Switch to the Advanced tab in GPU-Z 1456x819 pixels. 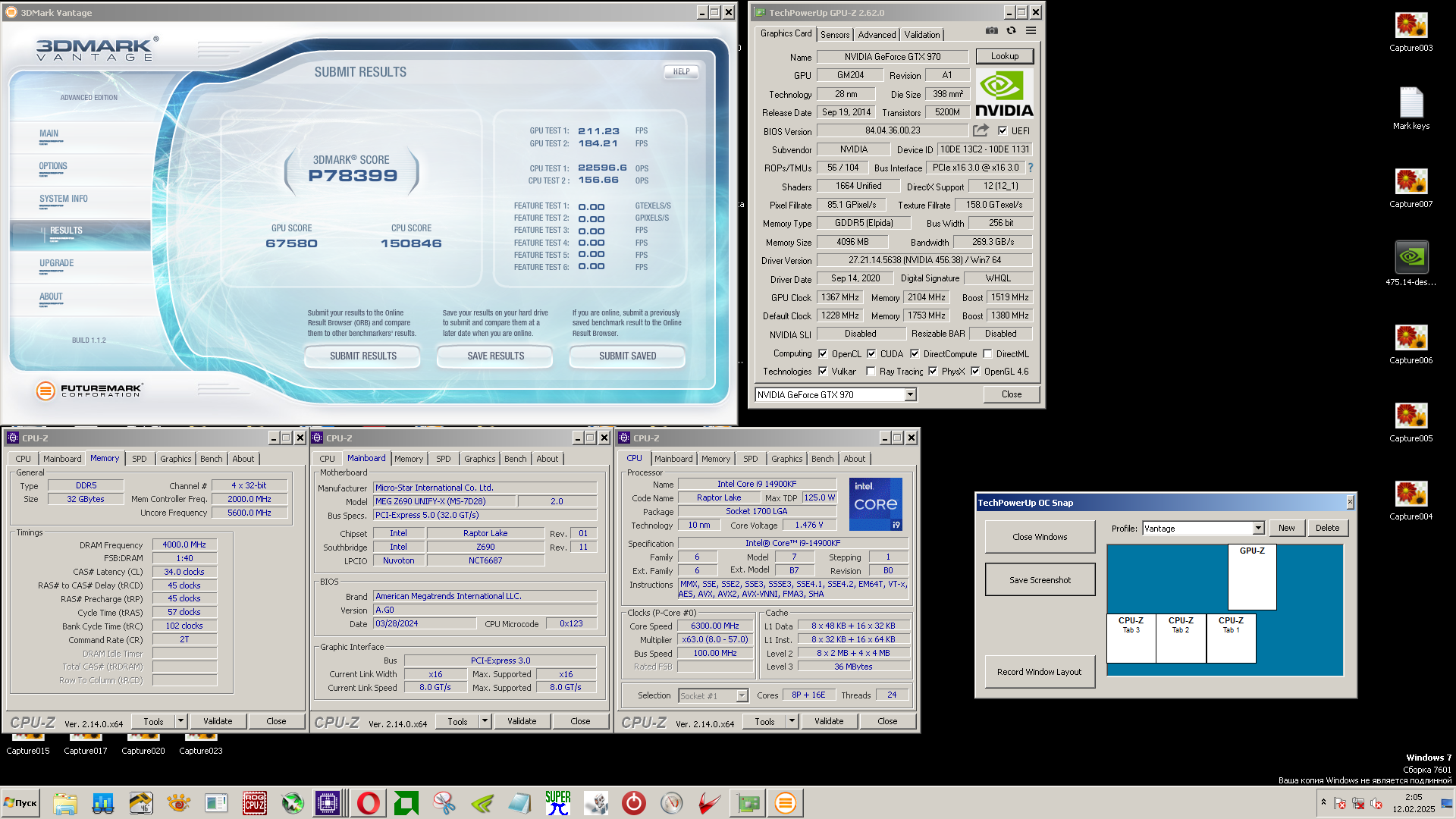[x=877, y=34]
